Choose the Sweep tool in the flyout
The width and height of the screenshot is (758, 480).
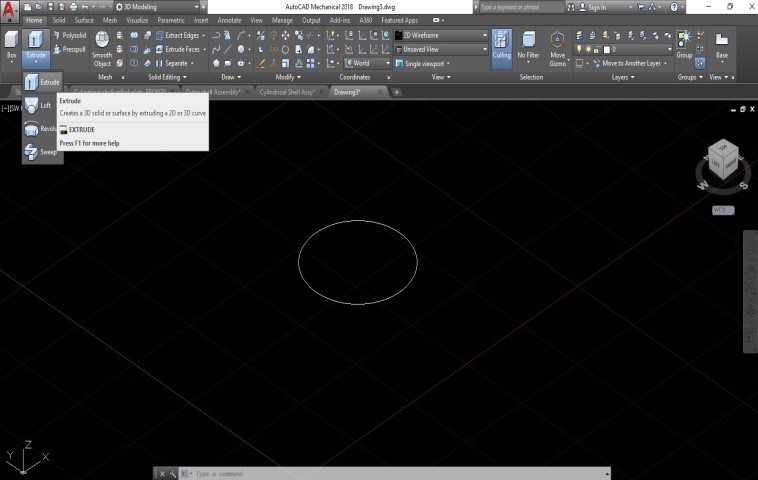41,152
